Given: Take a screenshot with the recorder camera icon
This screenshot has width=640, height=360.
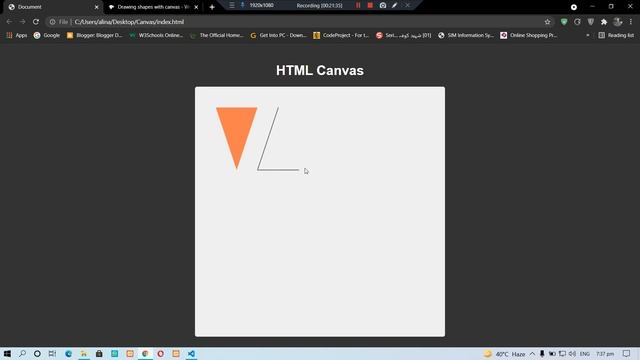Looking at the screenshot, I should [x=383, y=5].
